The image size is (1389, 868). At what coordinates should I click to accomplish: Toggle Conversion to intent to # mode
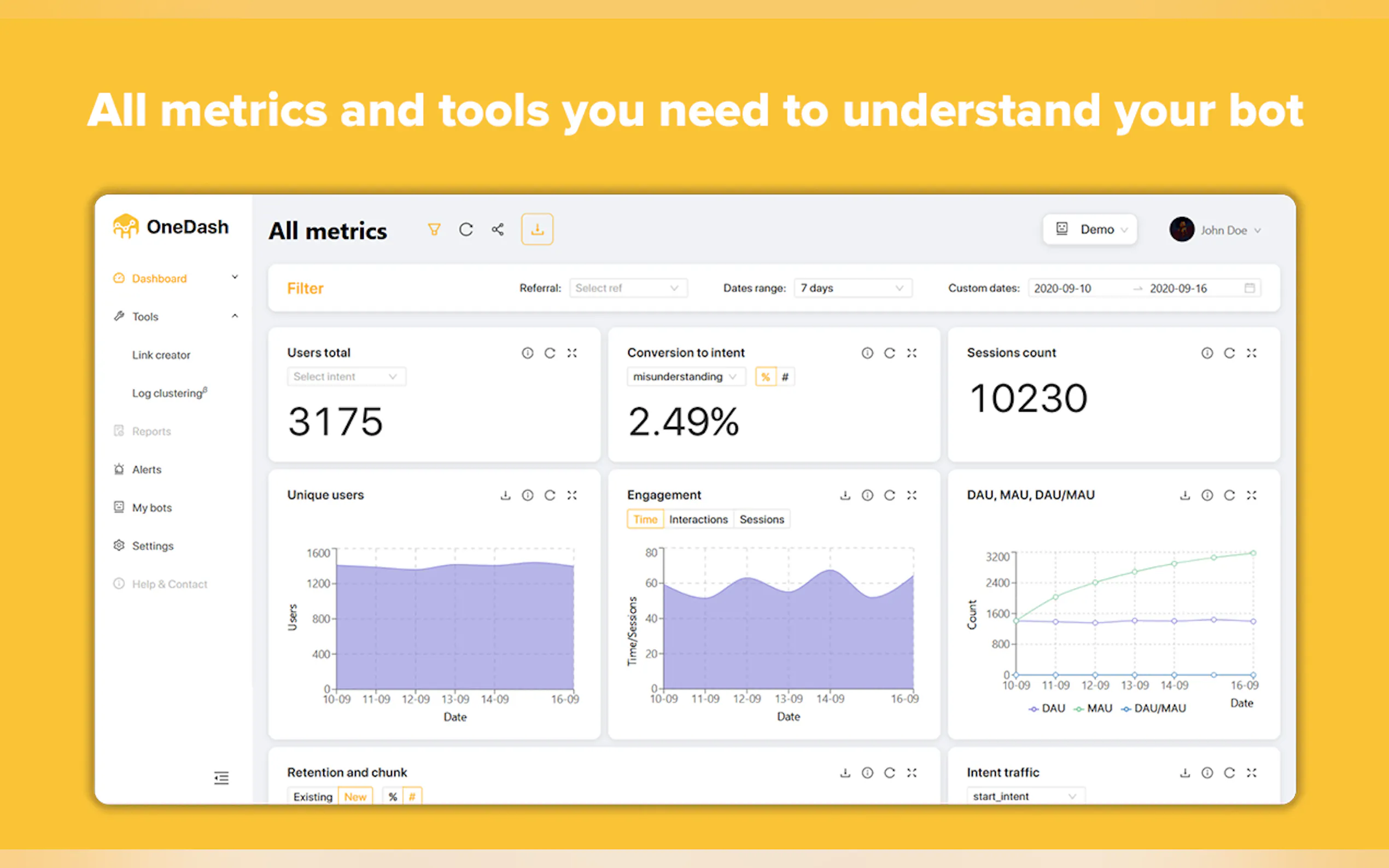[x=785, y=377]
